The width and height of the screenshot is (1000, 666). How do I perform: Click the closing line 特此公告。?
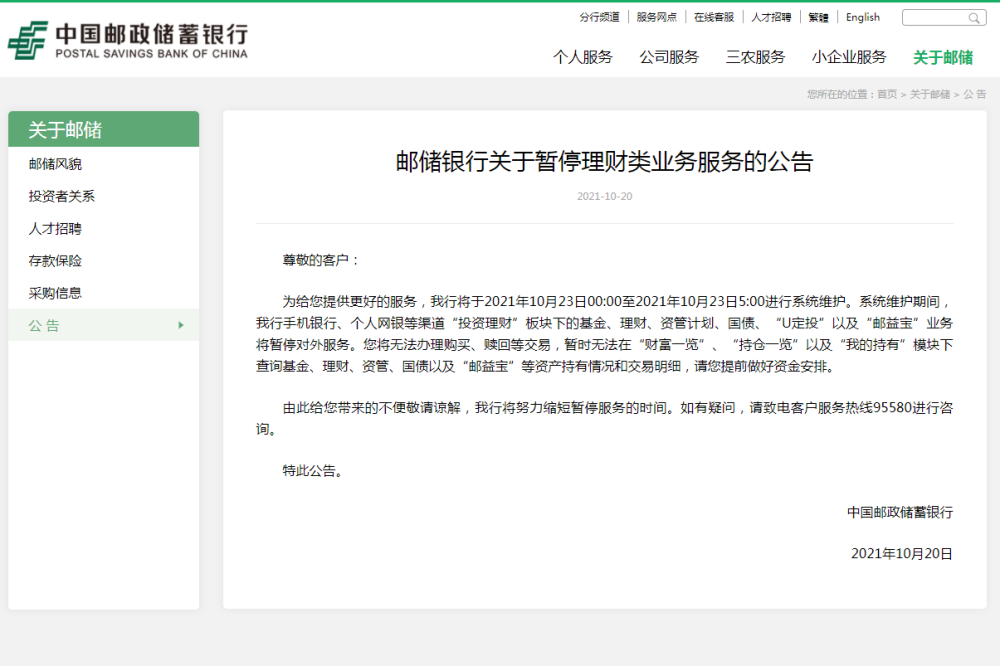coord(312,471)
